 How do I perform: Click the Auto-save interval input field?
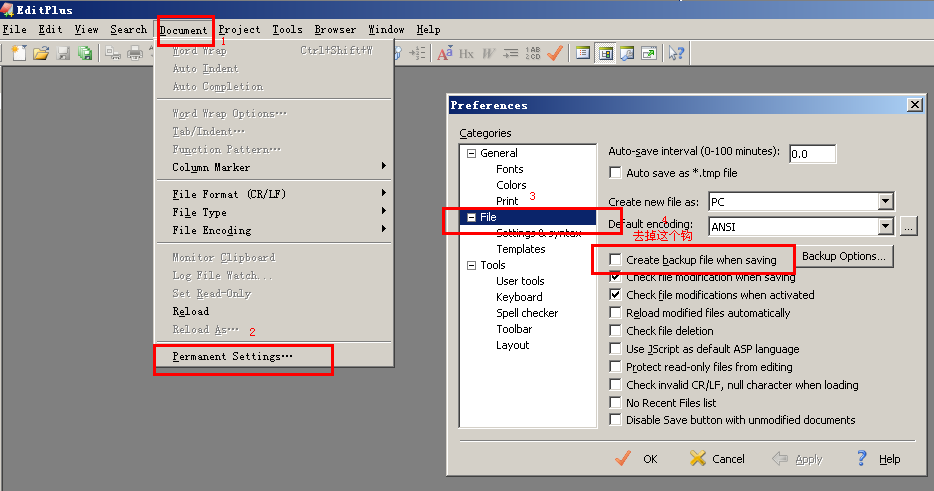tap(811, 154)
